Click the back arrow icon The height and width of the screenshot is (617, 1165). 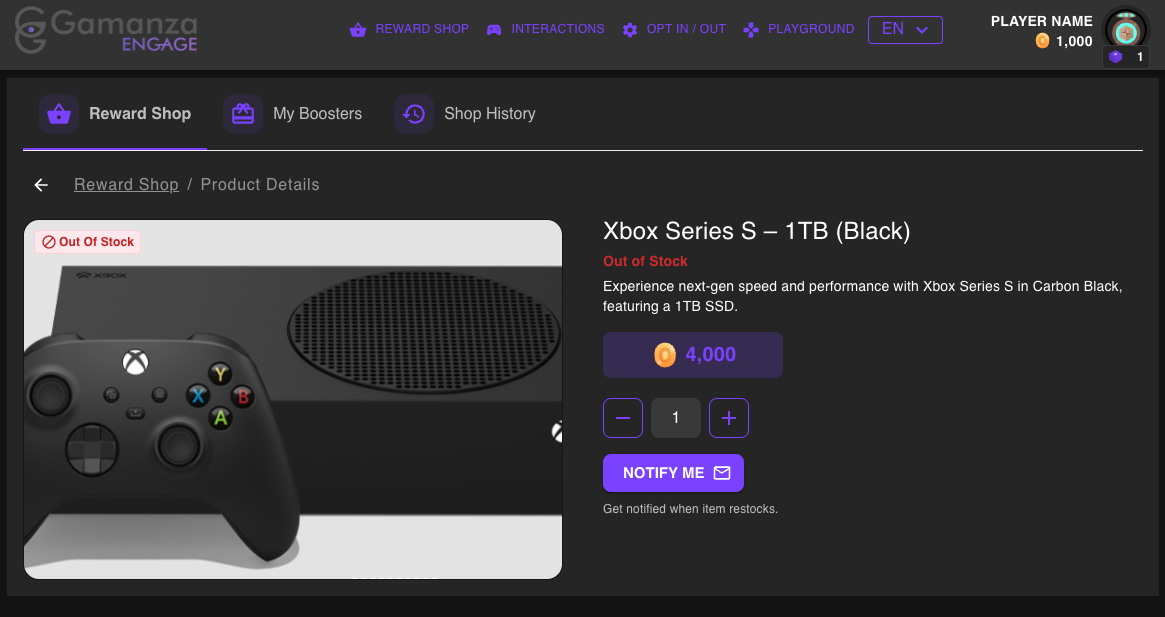click(x=41, y=185)
